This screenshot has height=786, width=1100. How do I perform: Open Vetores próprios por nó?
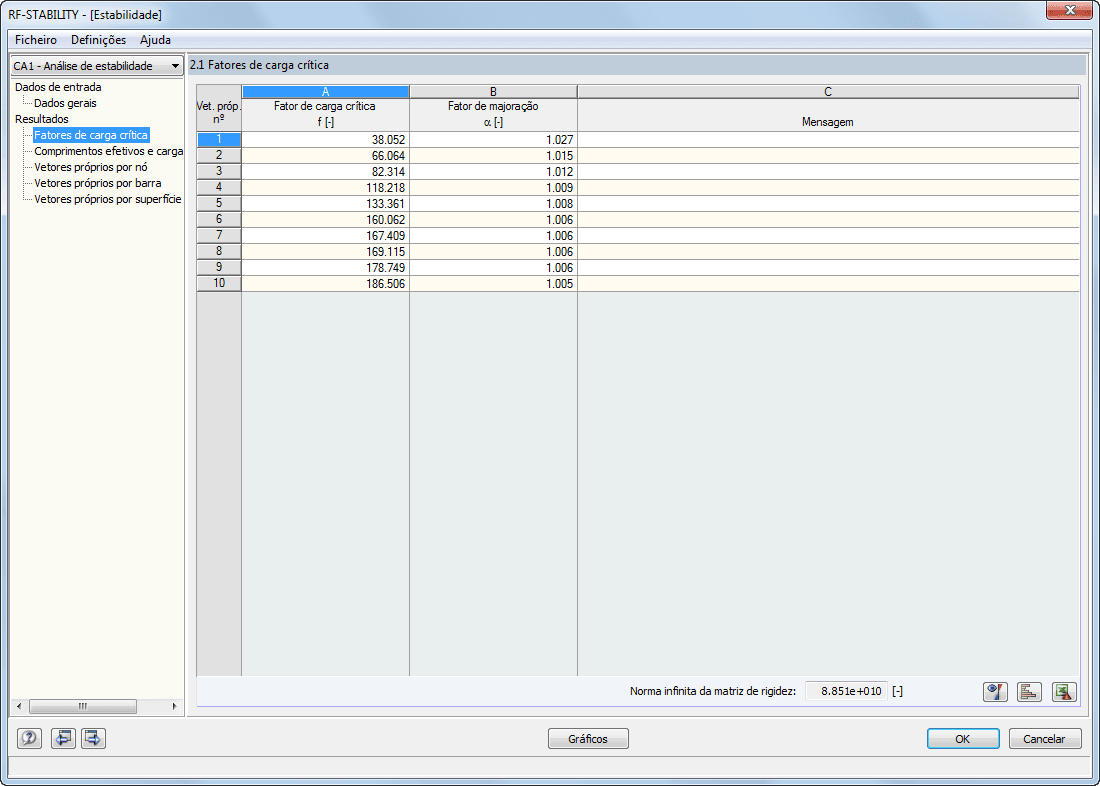90,167
